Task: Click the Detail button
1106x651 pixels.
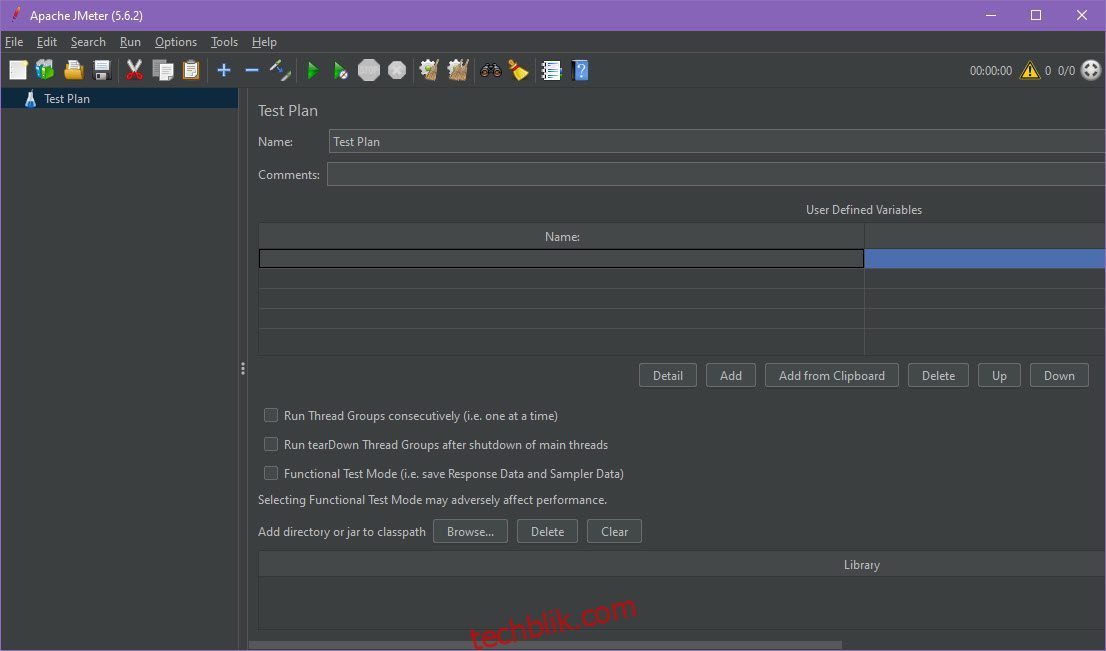Action: click(x=667, y=375)
